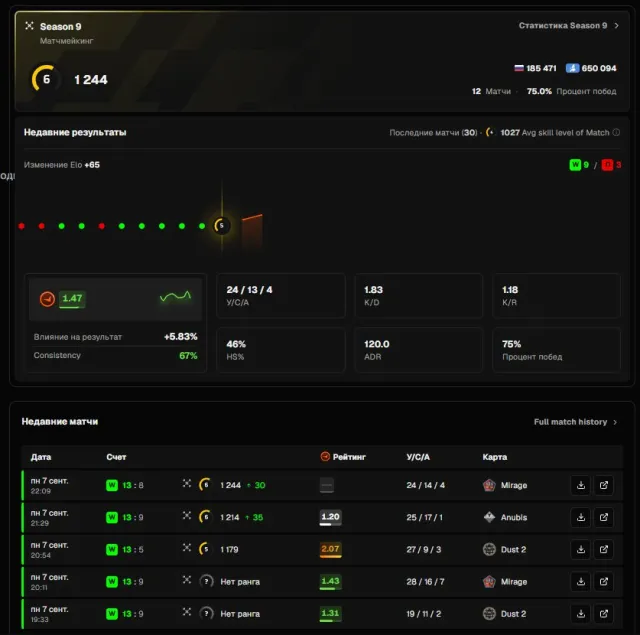Click the 75% Процент побед stat card
Image resolution: width=640 pixels, height=635 pixels.
(556, 350)
